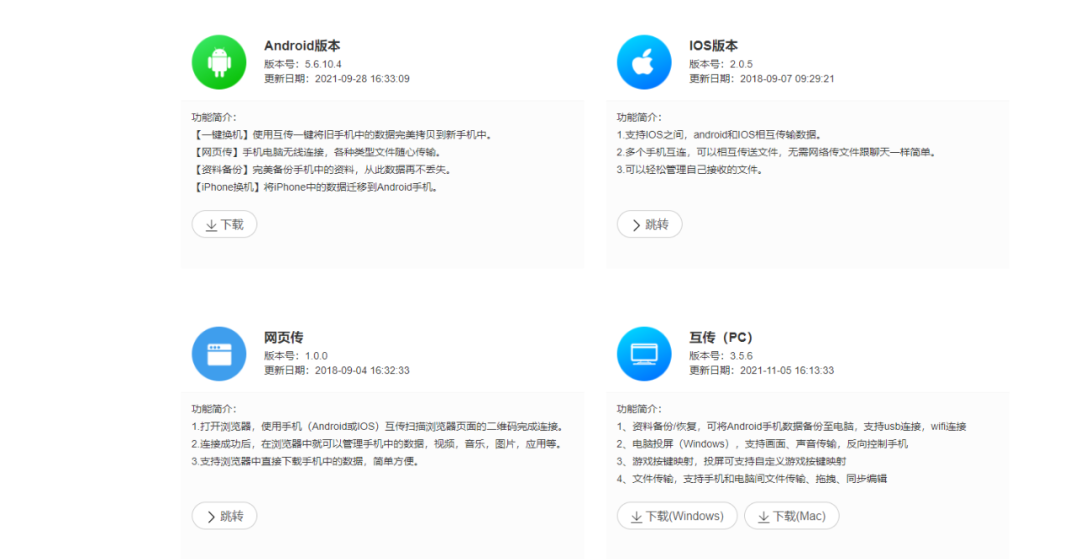Screen dimensions: 1080x559
Task: Open 网页传 using its 跳转 button
Action: (x=225, y=516)
